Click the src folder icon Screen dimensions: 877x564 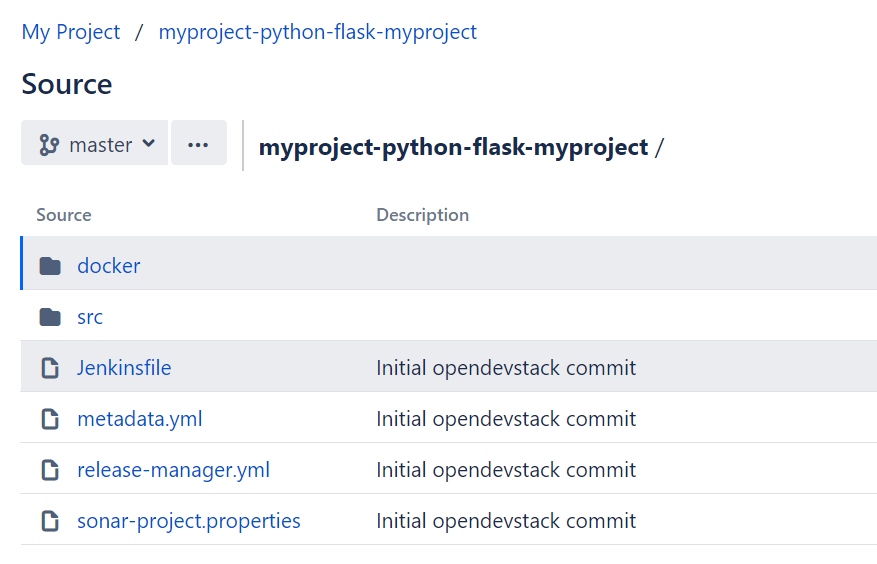click(50, 317)
